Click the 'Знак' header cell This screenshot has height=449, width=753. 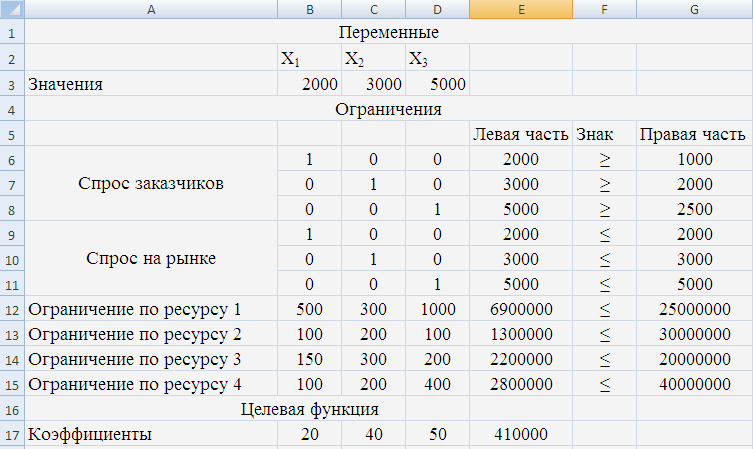click(604, 134)
